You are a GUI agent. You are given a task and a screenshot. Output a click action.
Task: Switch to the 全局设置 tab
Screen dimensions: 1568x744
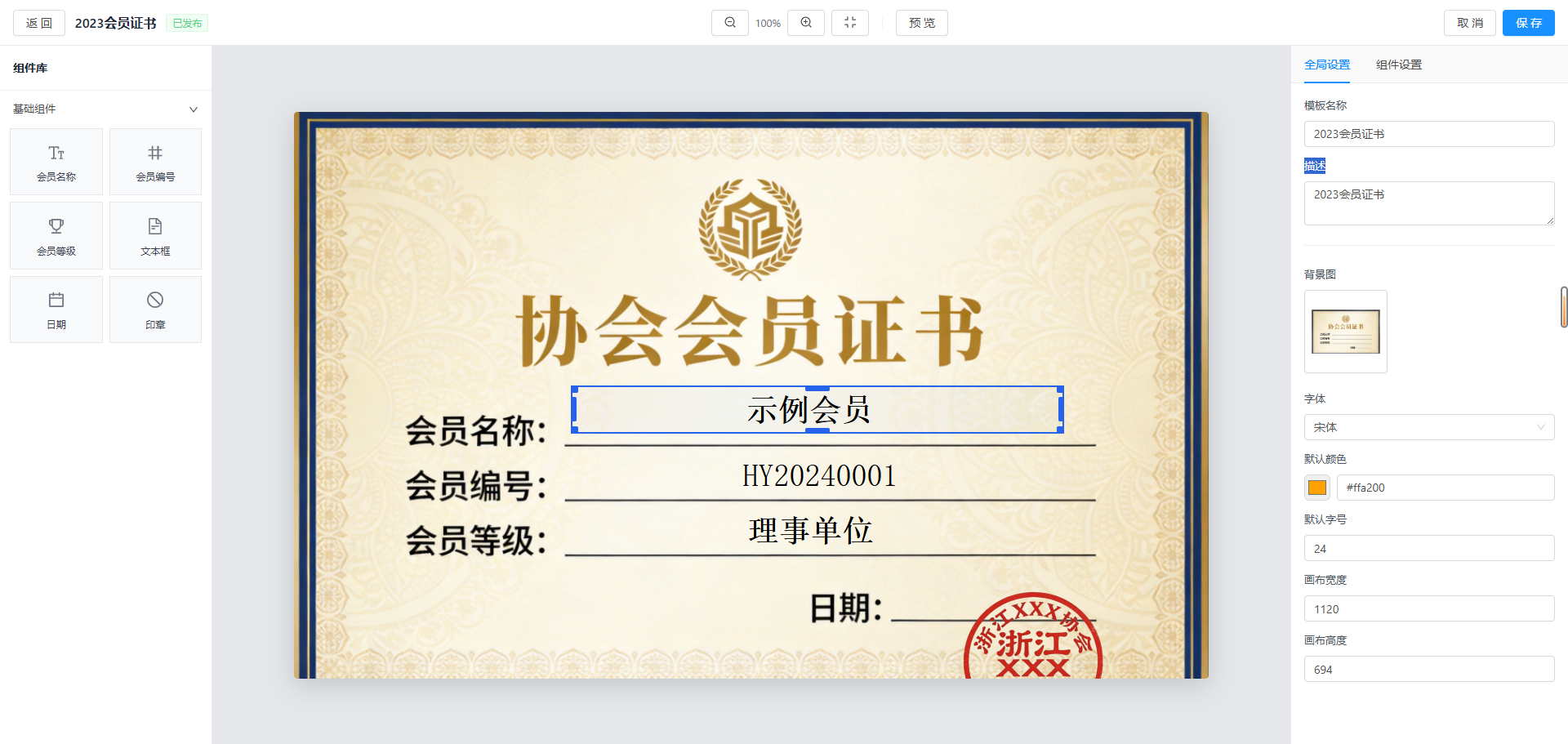[x=1326, y=64]
